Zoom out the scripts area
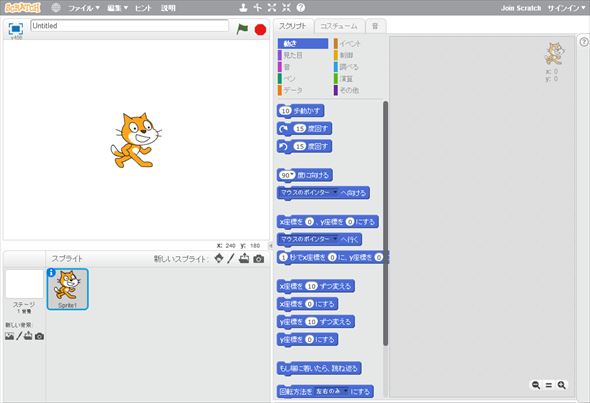The width and height of the screenshot is (590, 403). [536, 385]
